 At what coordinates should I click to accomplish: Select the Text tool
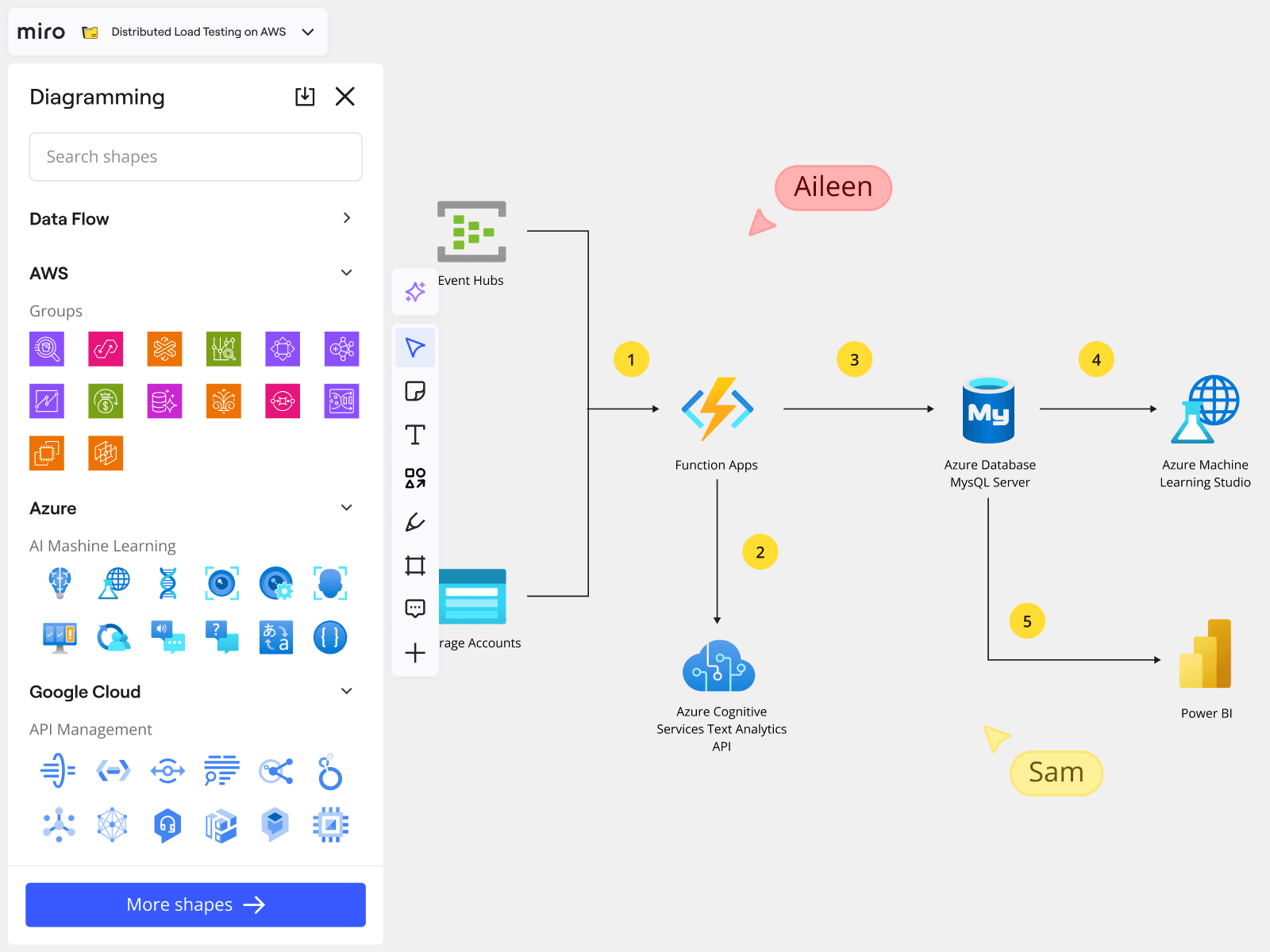(415, 435)
